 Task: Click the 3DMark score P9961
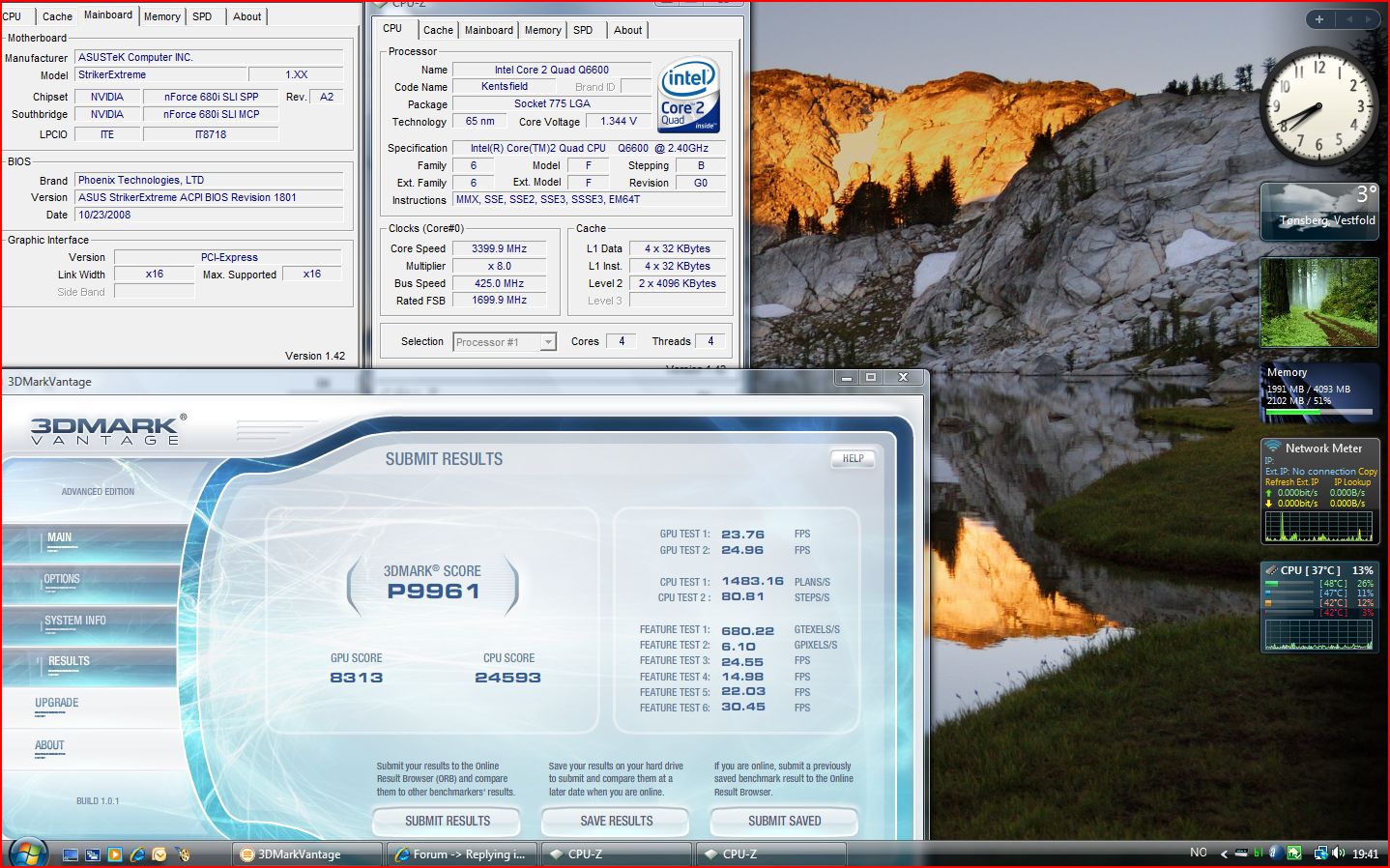point(433,592)
